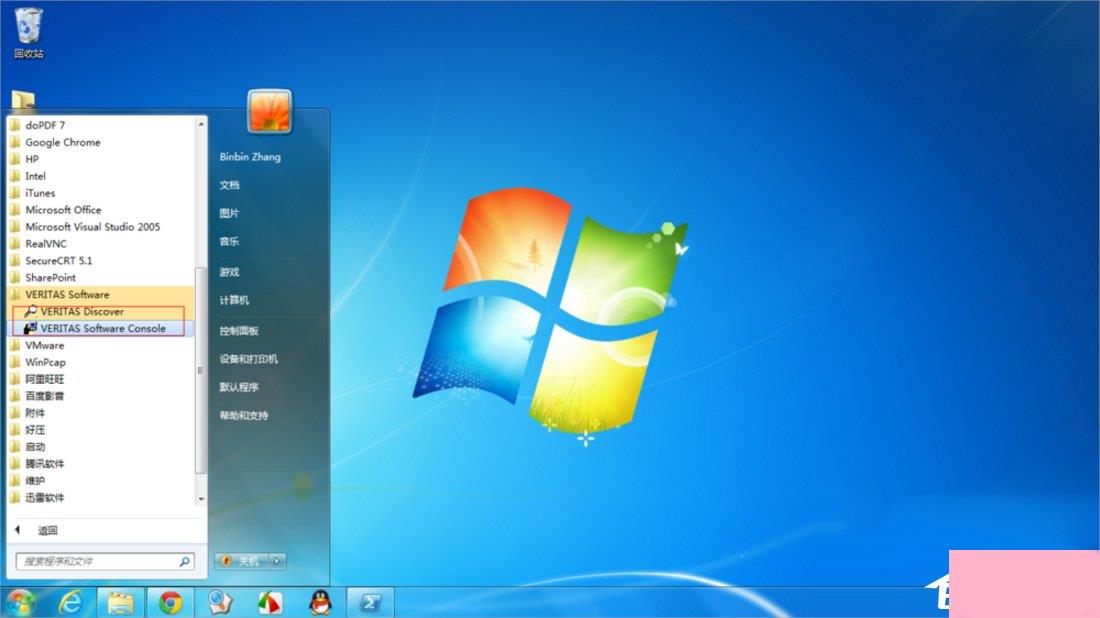Viewport: 1100px width, 618px height.
Task: Click the programs list scroll-down arrow
Action: pos(201,499)
